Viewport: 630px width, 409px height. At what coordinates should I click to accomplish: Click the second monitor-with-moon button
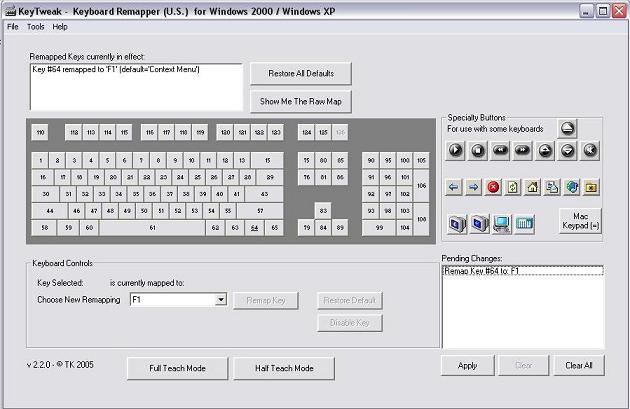(x=480, y=223)
